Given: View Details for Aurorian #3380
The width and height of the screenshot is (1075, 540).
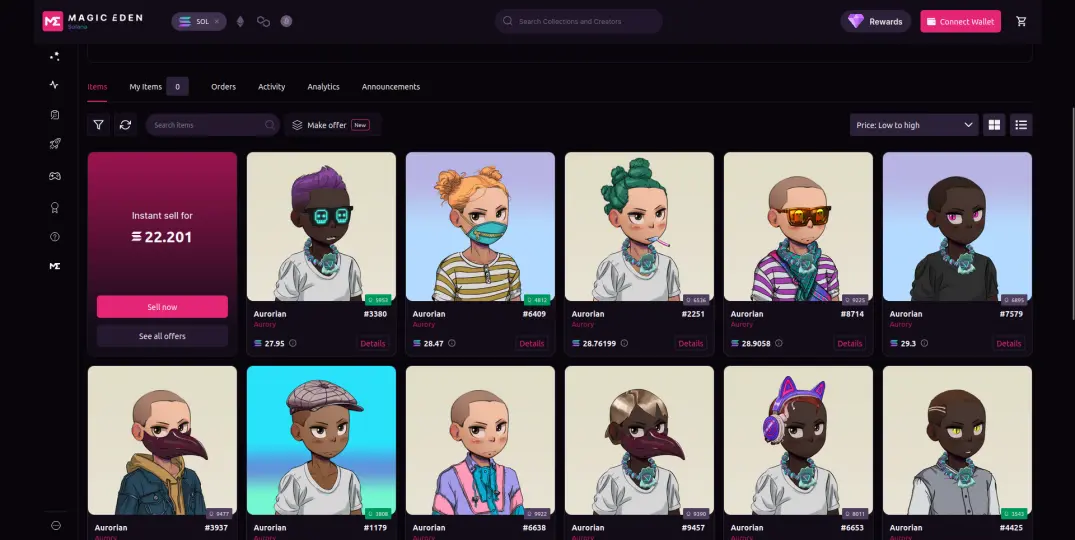Looking at the screenshot, I should tap(373, 343).
